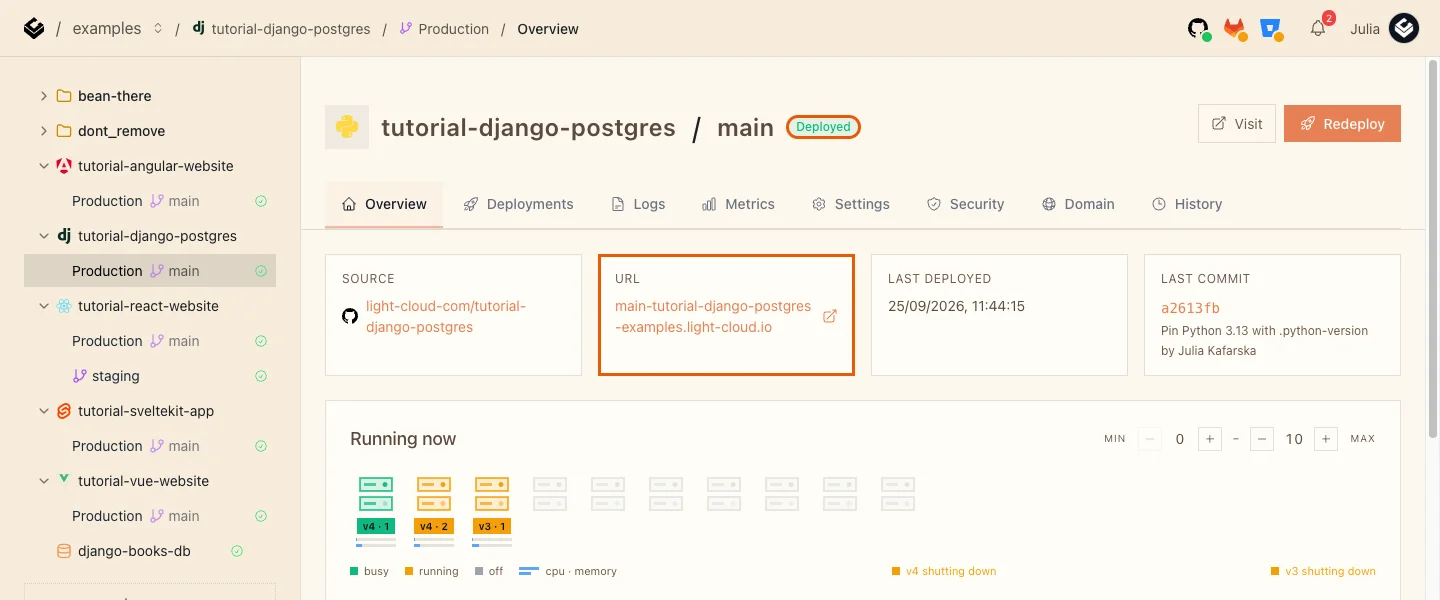The height and width of the screenshot is (600, 1440).
Task: Open the main-tutorial-django-postgres URL link
Action: click(713, 316)
